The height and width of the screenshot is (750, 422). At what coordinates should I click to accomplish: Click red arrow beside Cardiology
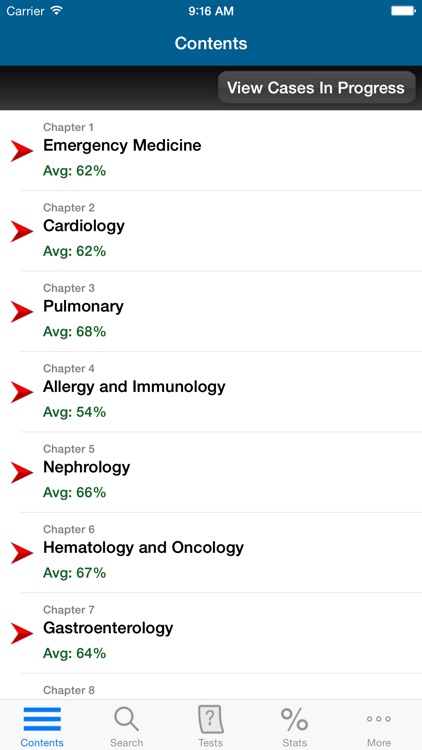coord(22,232)
